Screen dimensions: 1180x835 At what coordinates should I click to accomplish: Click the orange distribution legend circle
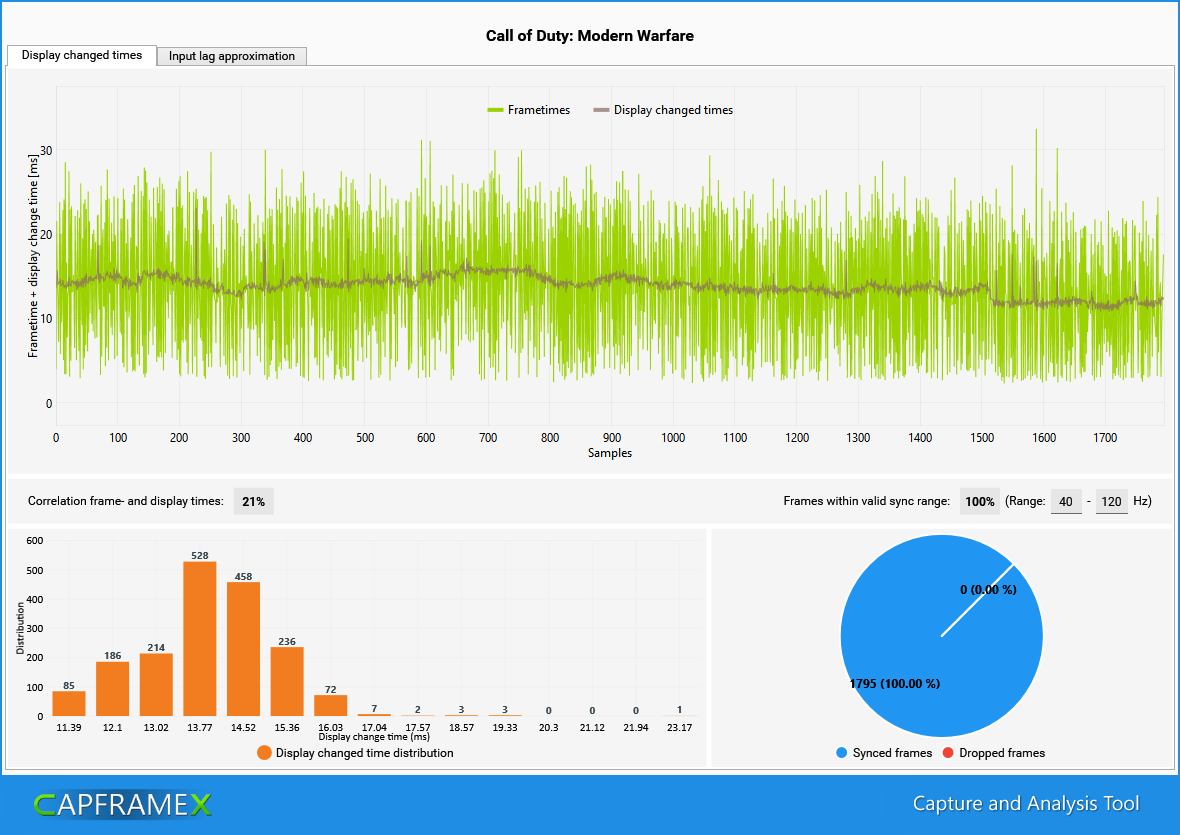click(x=263, y=751)
